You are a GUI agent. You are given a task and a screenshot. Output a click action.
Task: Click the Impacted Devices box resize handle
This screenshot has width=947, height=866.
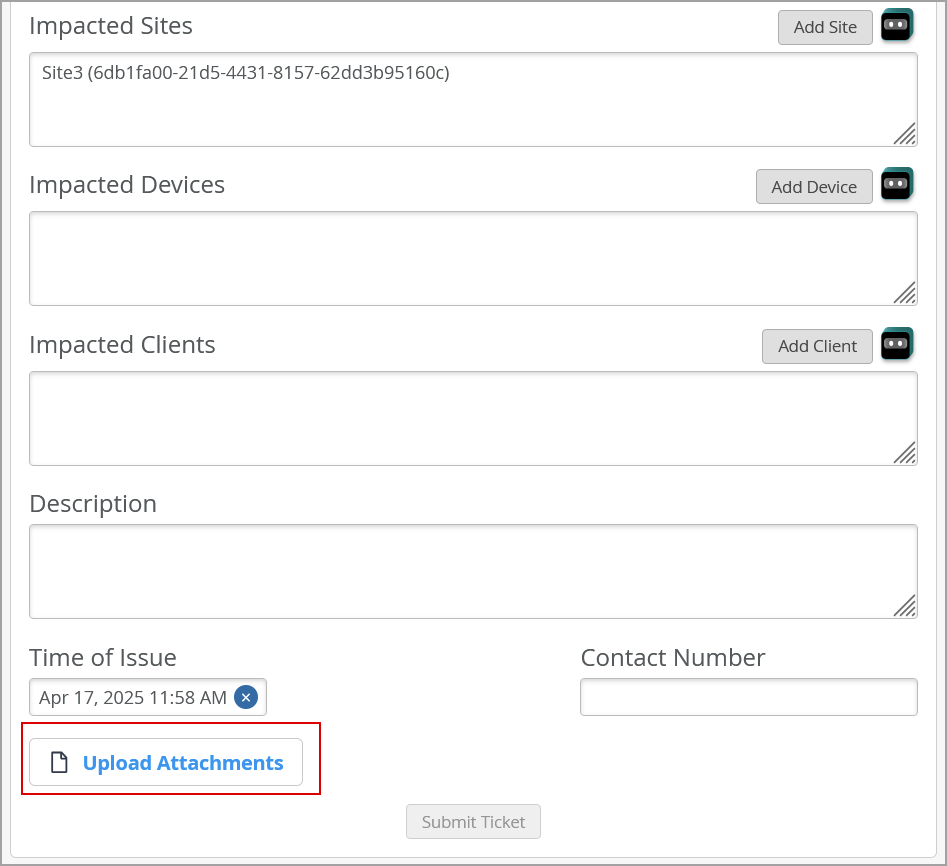905,293
